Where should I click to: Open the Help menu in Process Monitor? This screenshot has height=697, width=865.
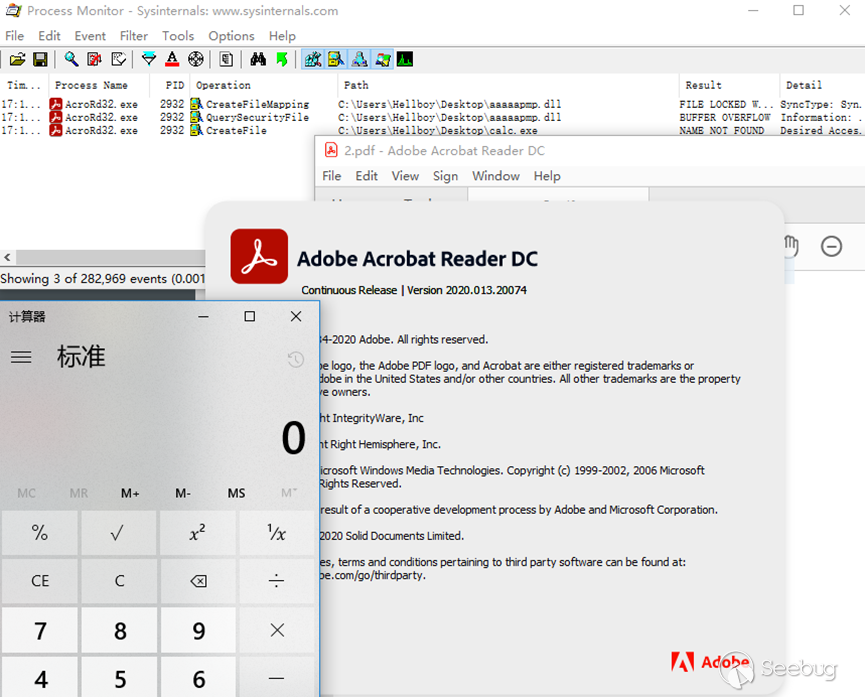[x=282, y=36]
